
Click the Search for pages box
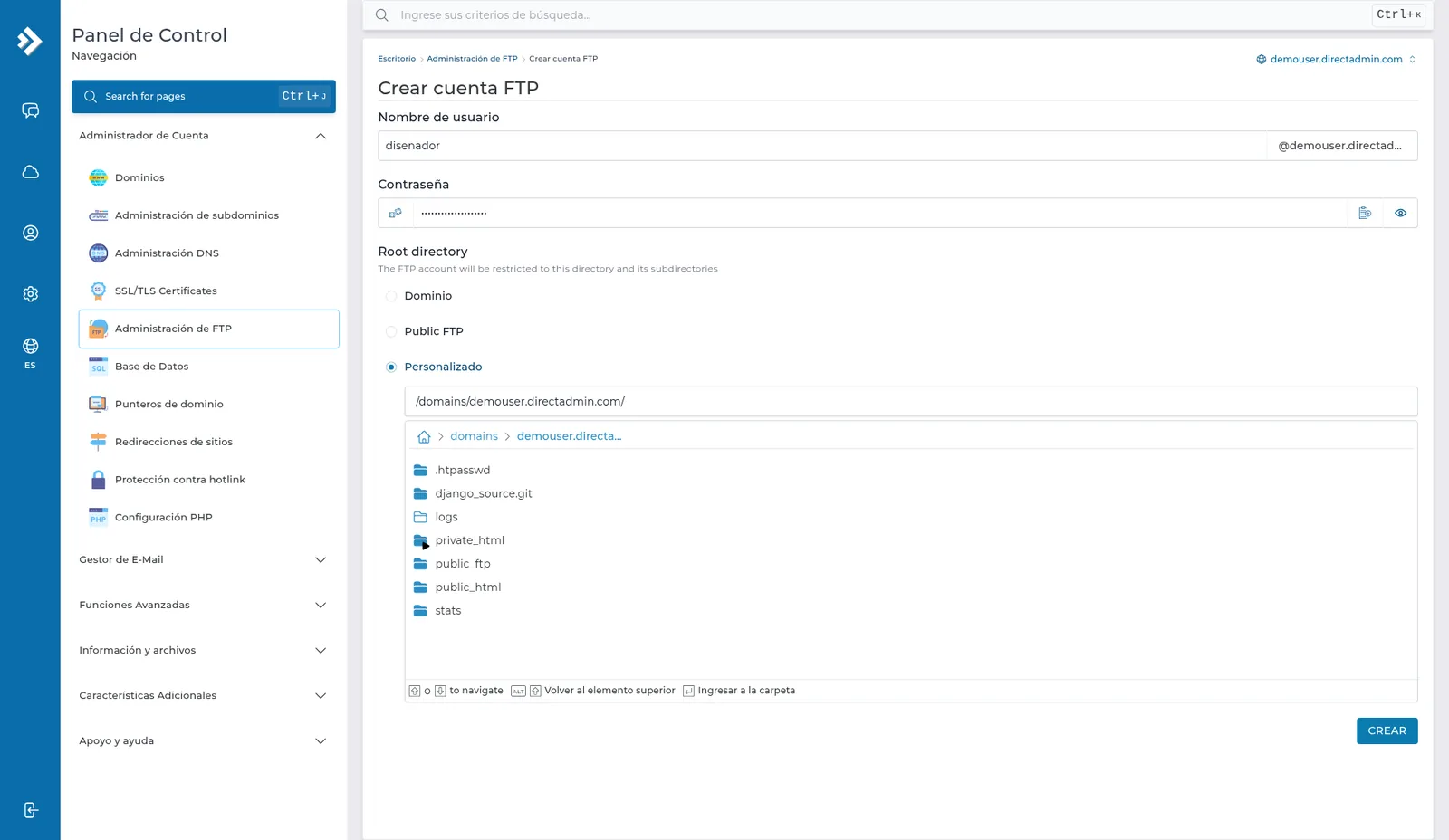coord(204,96)
